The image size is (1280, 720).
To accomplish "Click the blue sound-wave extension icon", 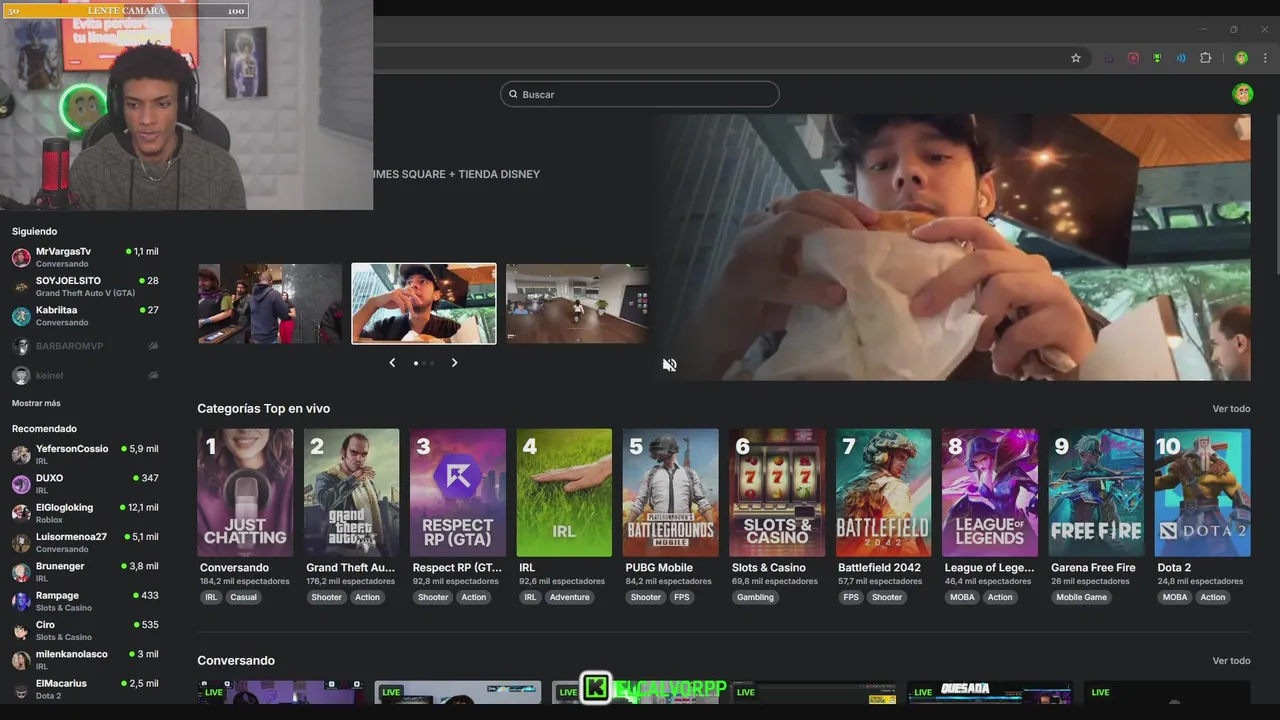I will pos(1181,58).
